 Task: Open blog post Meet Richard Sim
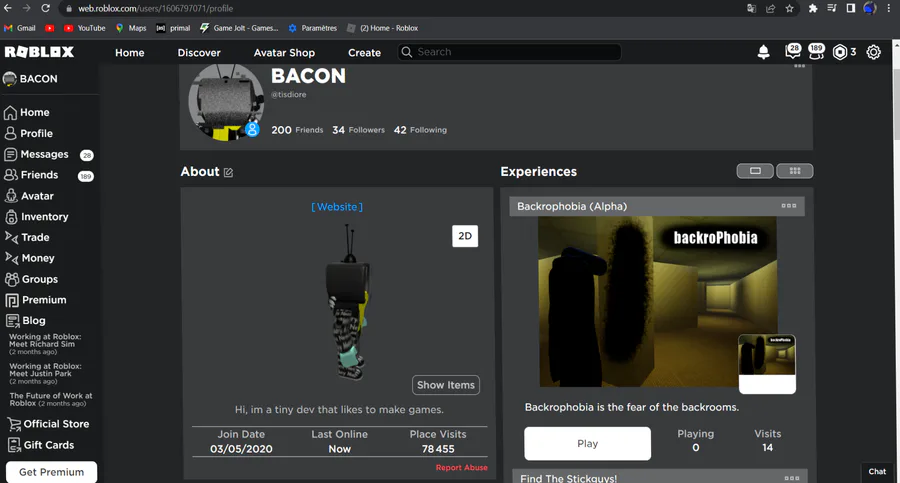tap(45, 344)
